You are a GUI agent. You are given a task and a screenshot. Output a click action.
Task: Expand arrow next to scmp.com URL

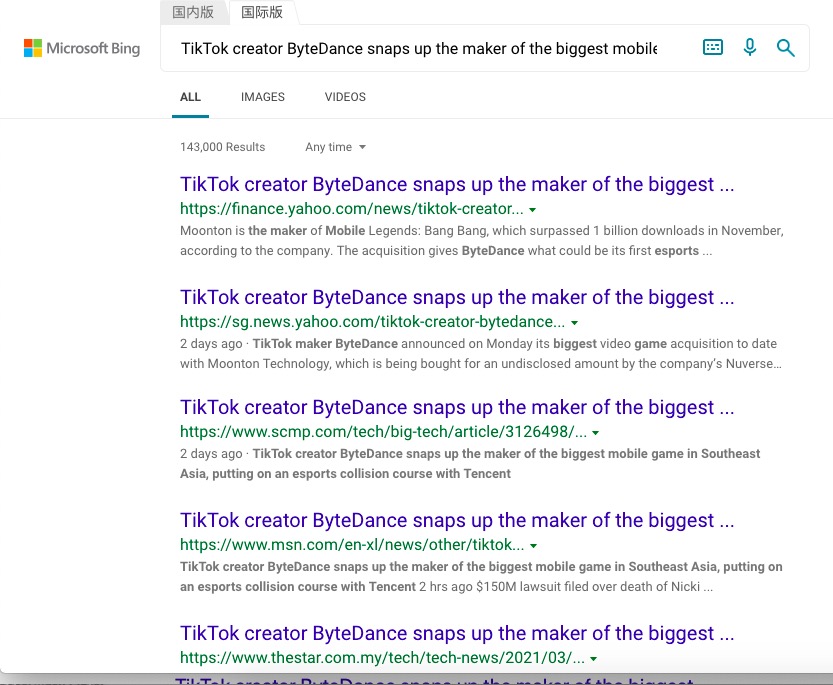pyautogui.click(x=596, y=433)
